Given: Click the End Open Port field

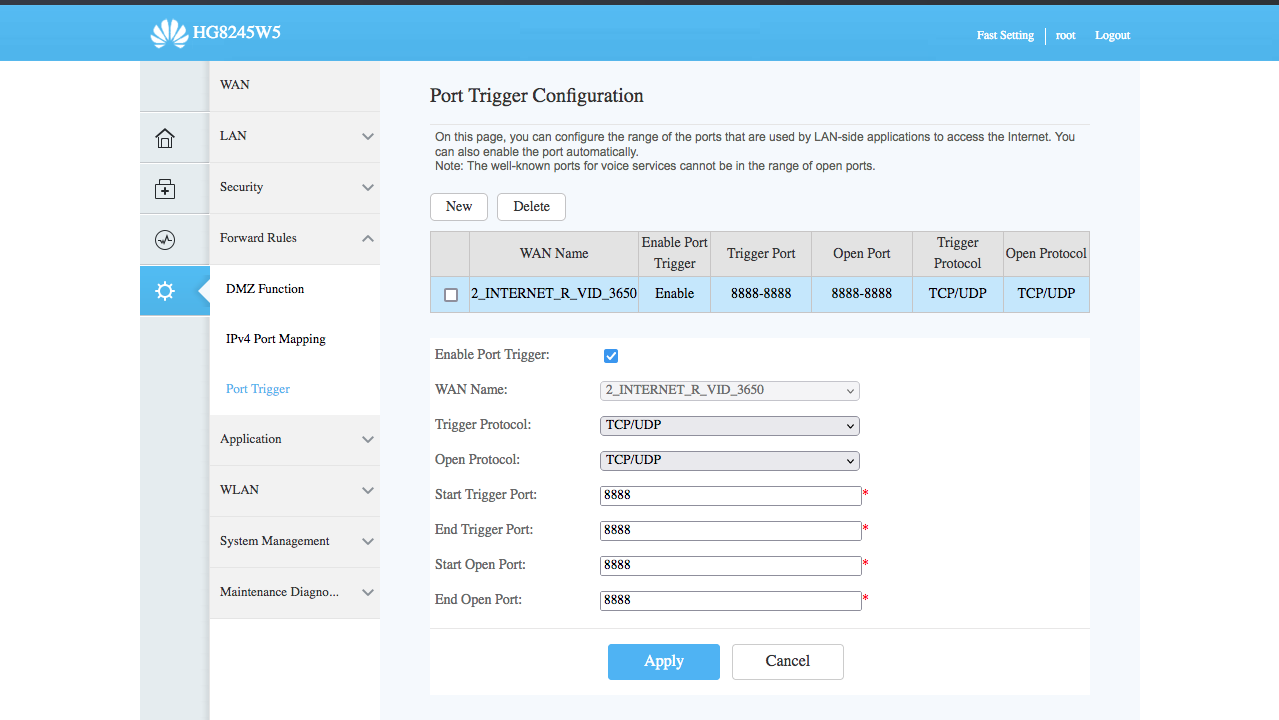Looking at the screenshot, I should [730, 600].
